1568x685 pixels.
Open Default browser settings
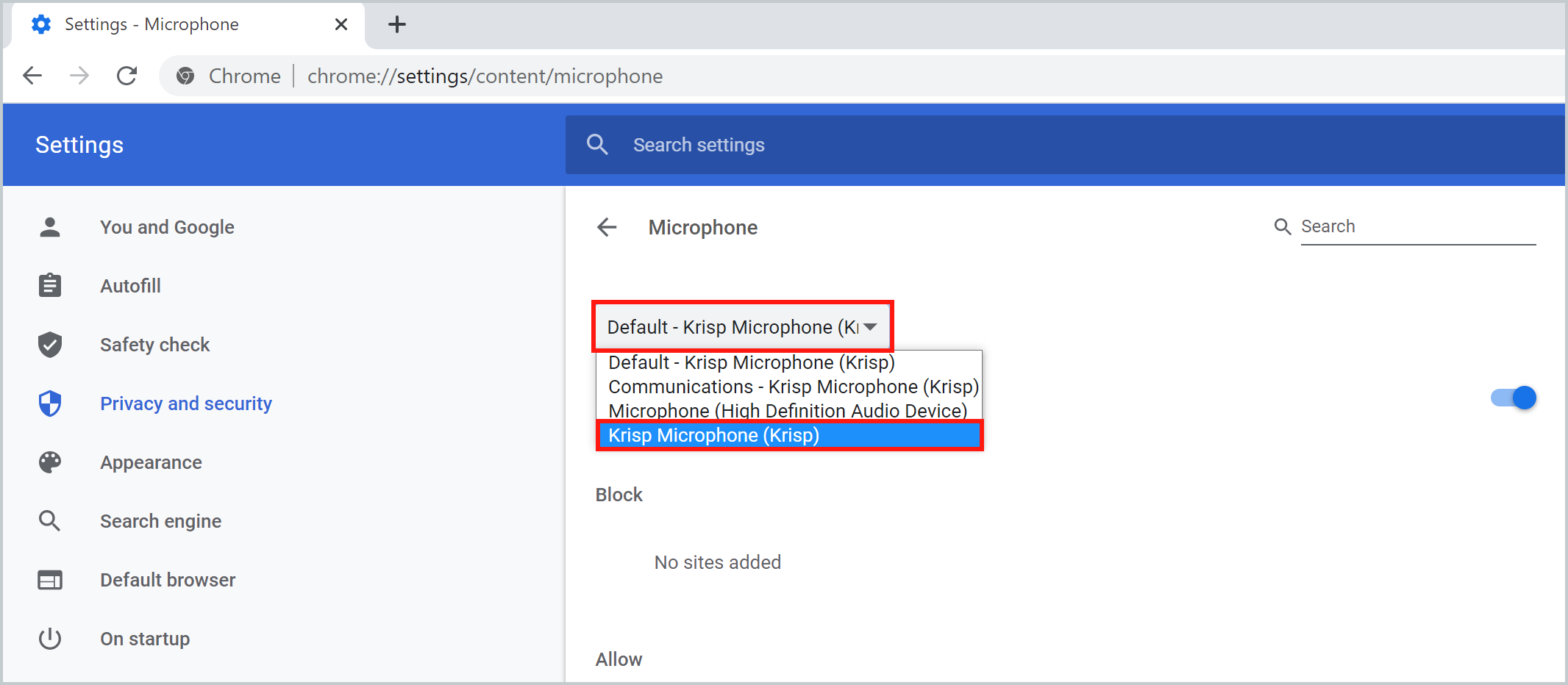(168, 580)
